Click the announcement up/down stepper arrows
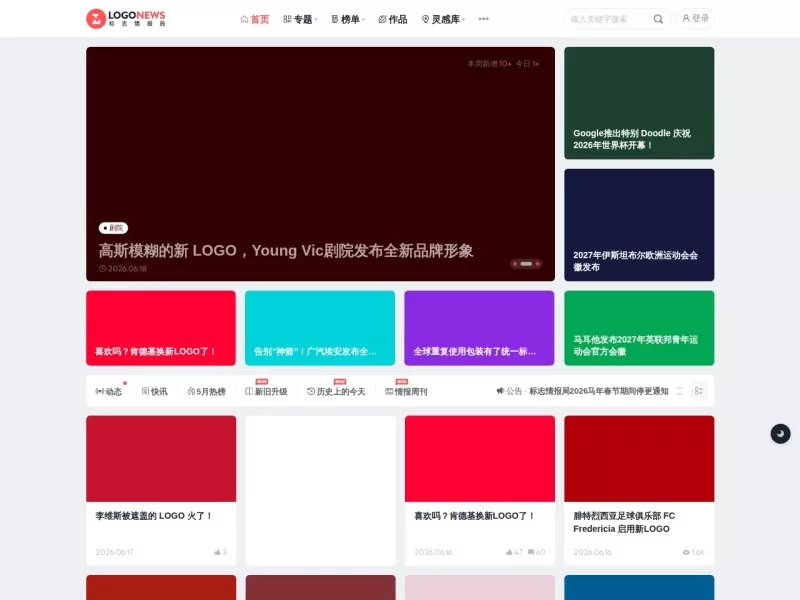The width and height of the screenshot is (800, 600). [679, 391]
